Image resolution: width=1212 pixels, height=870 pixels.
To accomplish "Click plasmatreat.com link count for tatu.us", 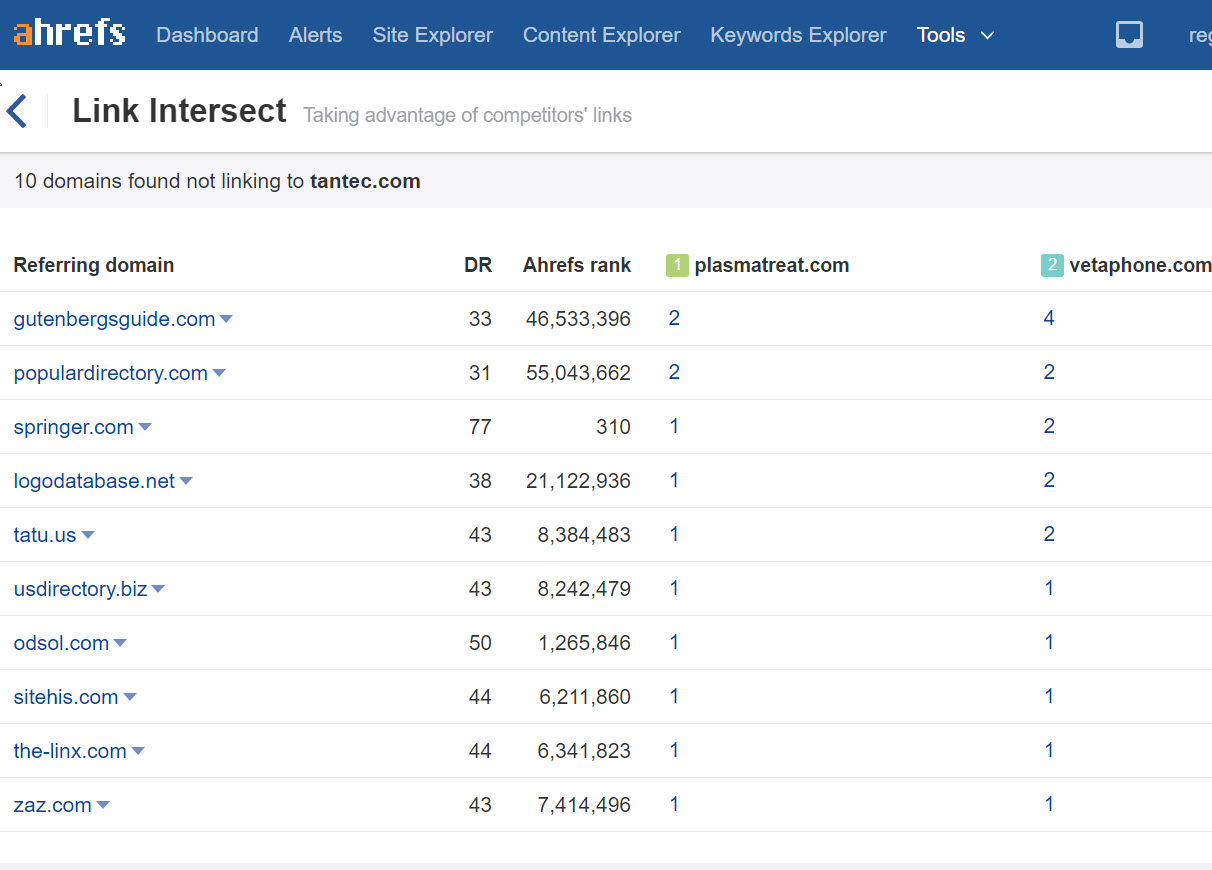I will click(674, 534).
